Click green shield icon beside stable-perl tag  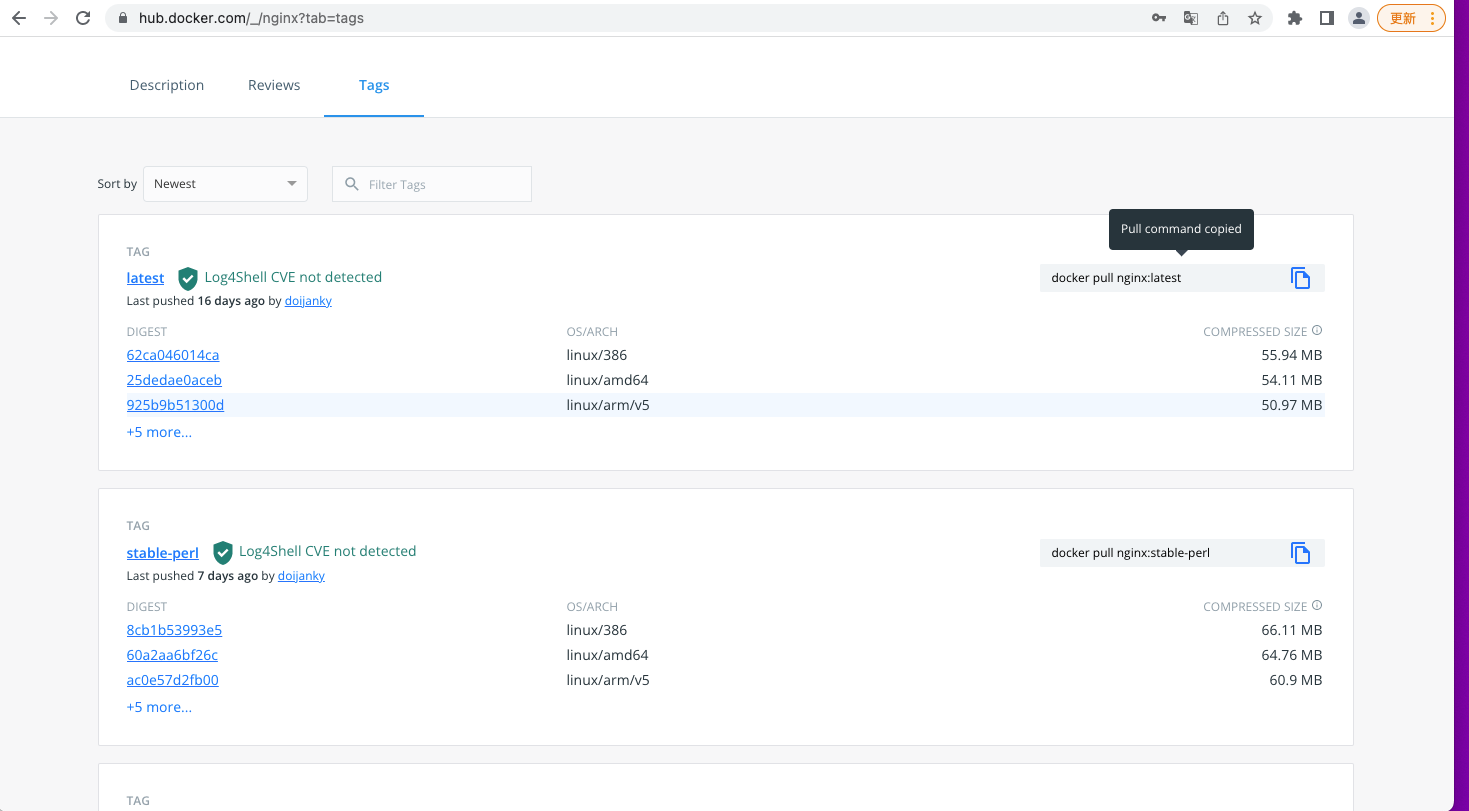(x=222, y=552)
